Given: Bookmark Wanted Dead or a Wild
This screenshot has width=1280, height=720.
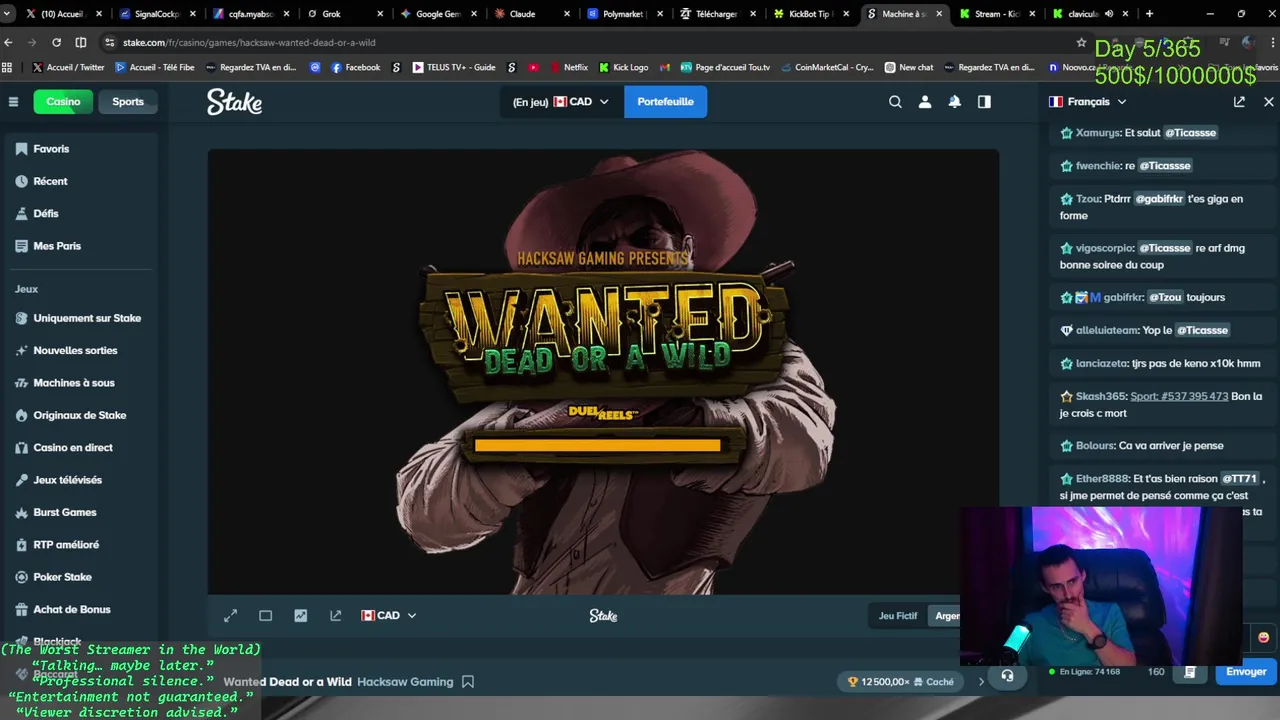Looking at the screenshot, I should (x=467, y=682).
